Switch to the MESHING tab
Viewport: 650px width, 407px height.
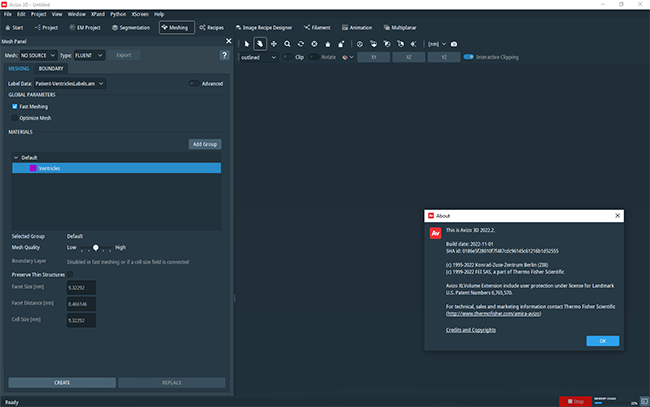[19, 69]
